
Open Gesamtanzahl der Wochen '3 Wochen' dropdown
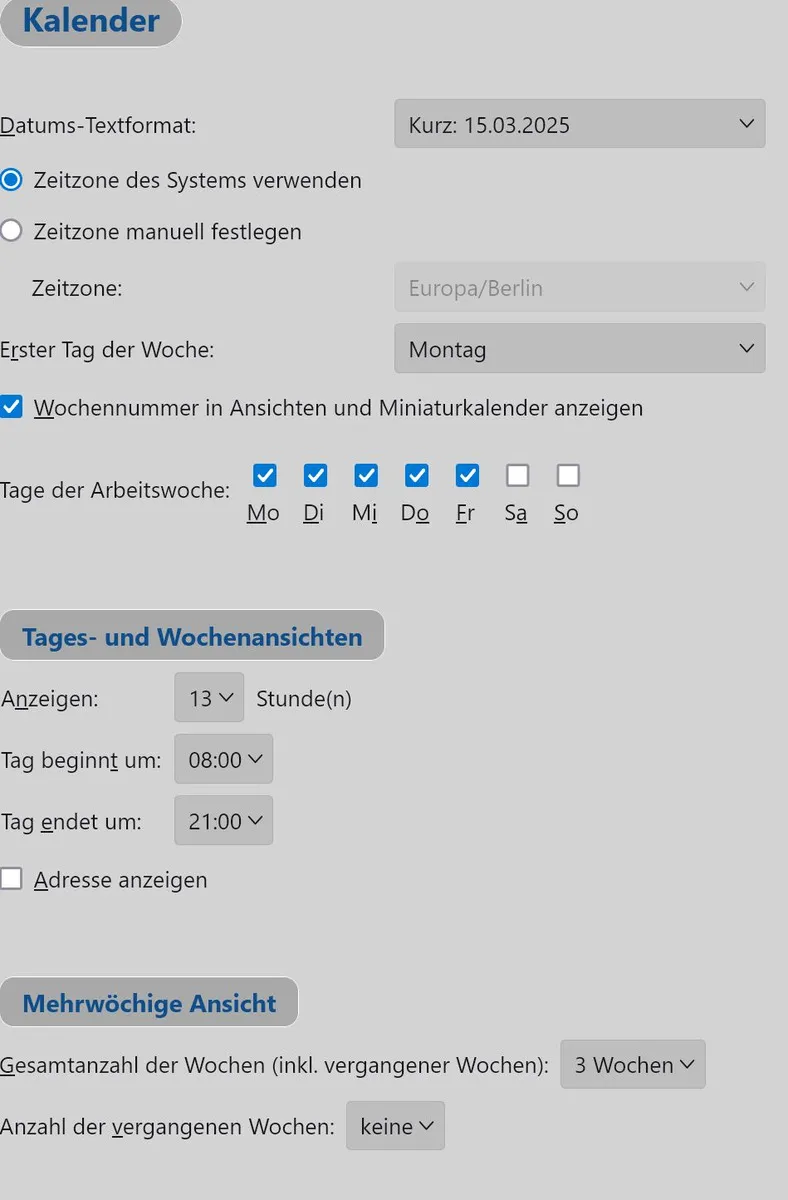(633, 1064)
